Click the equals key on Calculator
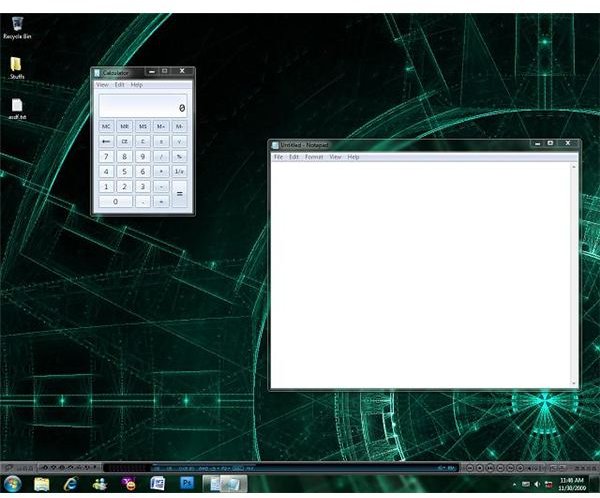Viewport: 600px width, 498px height. [x=179, y=194]
